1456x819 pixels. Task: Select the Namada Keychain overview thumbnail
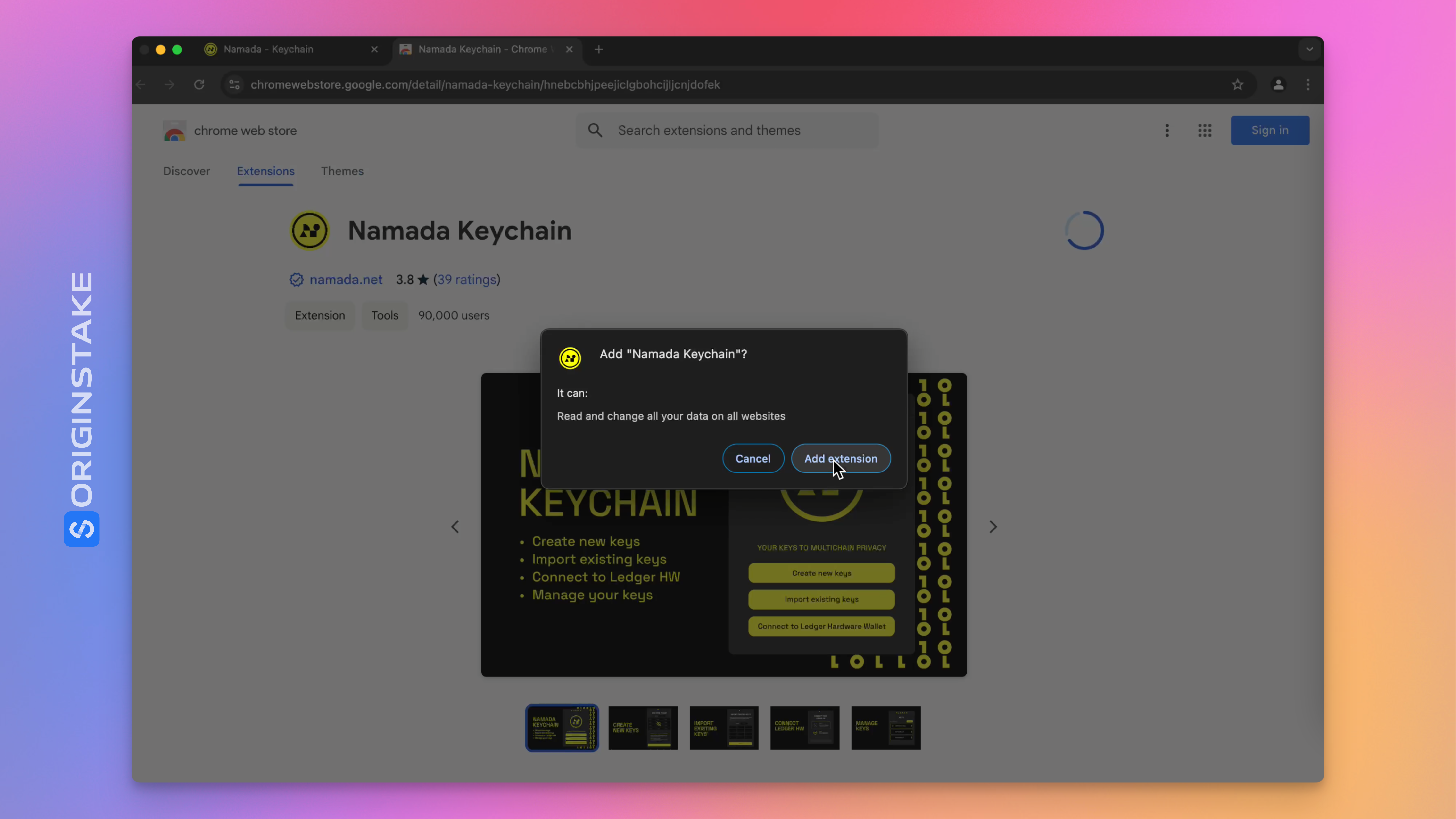click(562, 728)
